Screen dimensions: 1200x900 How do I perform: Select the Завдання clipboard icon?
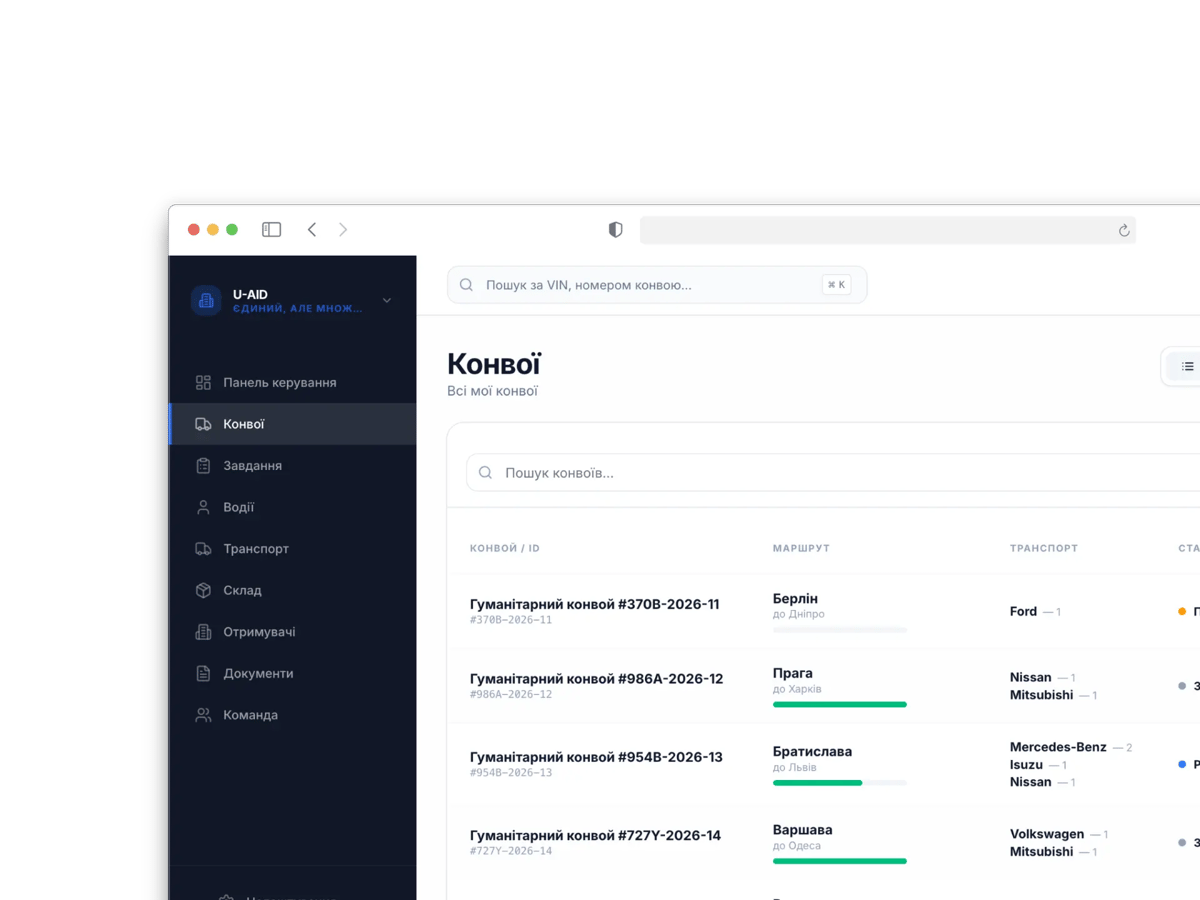(203, 466)
